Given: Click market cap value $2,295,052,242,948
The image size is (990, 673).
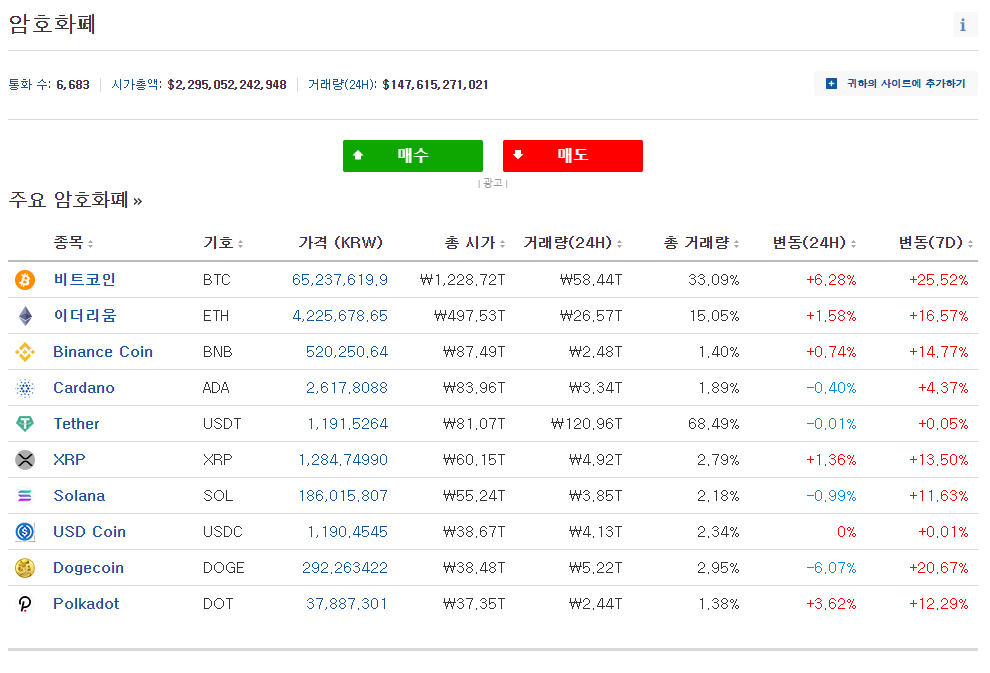Looking at the screenshot, I should click(x=227, y=85).
